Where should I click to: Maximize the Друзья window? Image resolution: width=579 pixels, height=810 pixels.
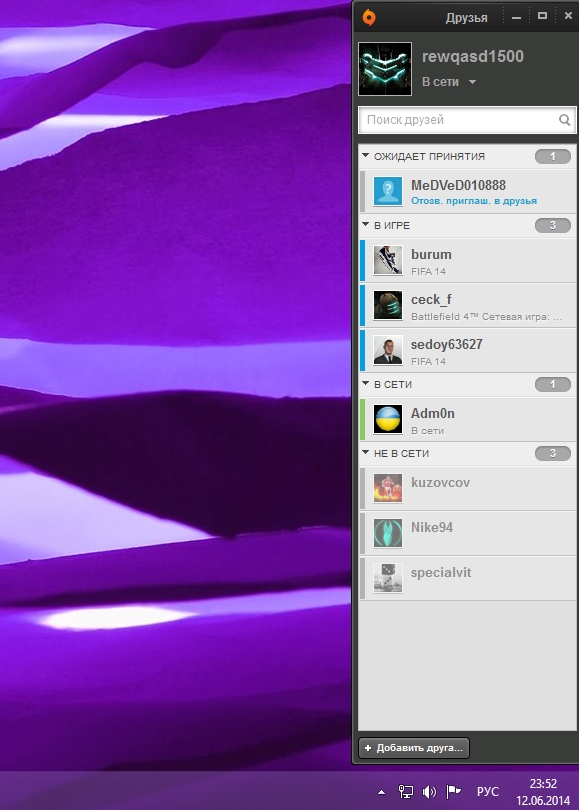point(542,16)
